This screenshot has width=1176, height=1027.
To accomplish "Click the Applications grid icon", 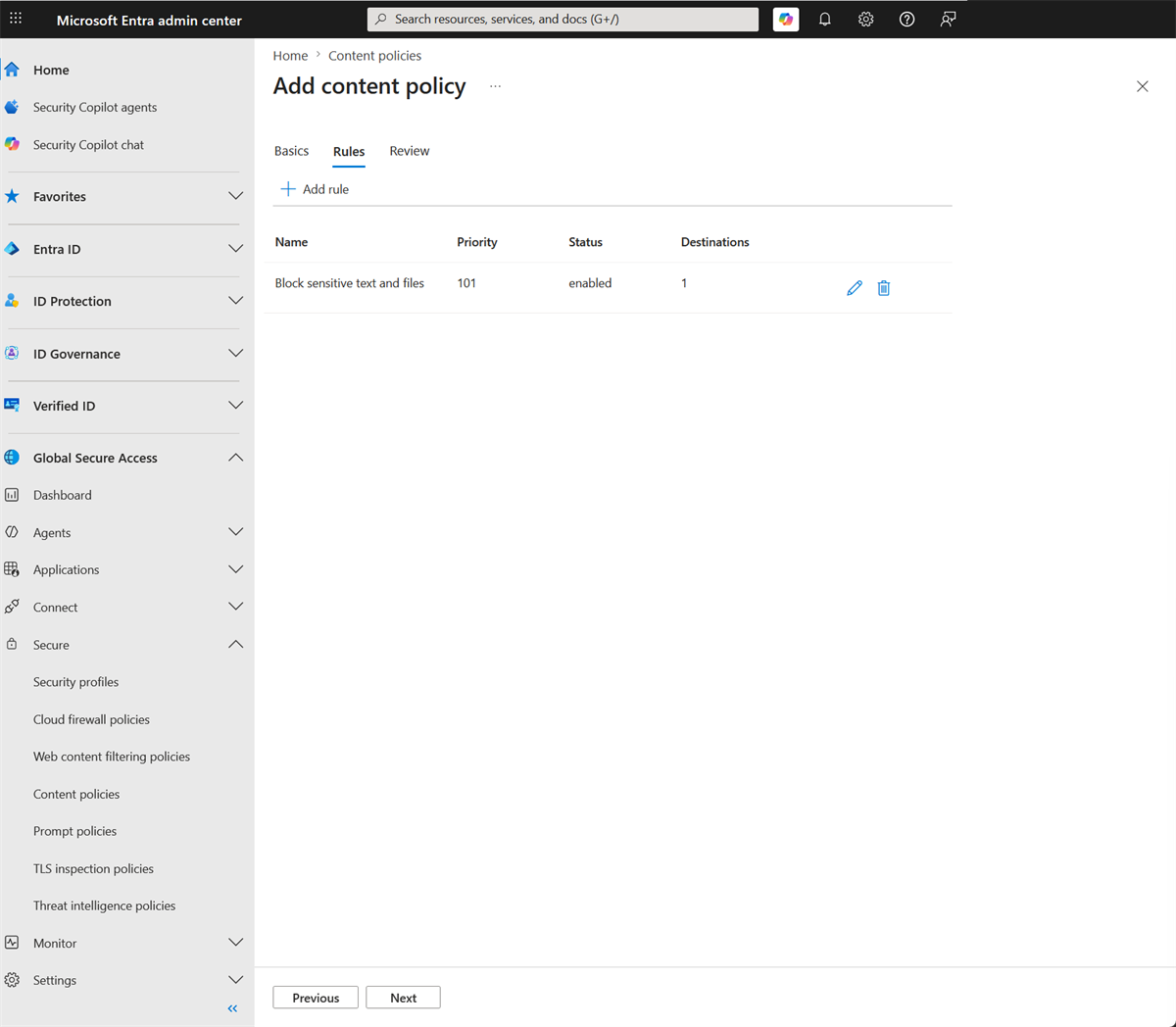I will point(12,569).
